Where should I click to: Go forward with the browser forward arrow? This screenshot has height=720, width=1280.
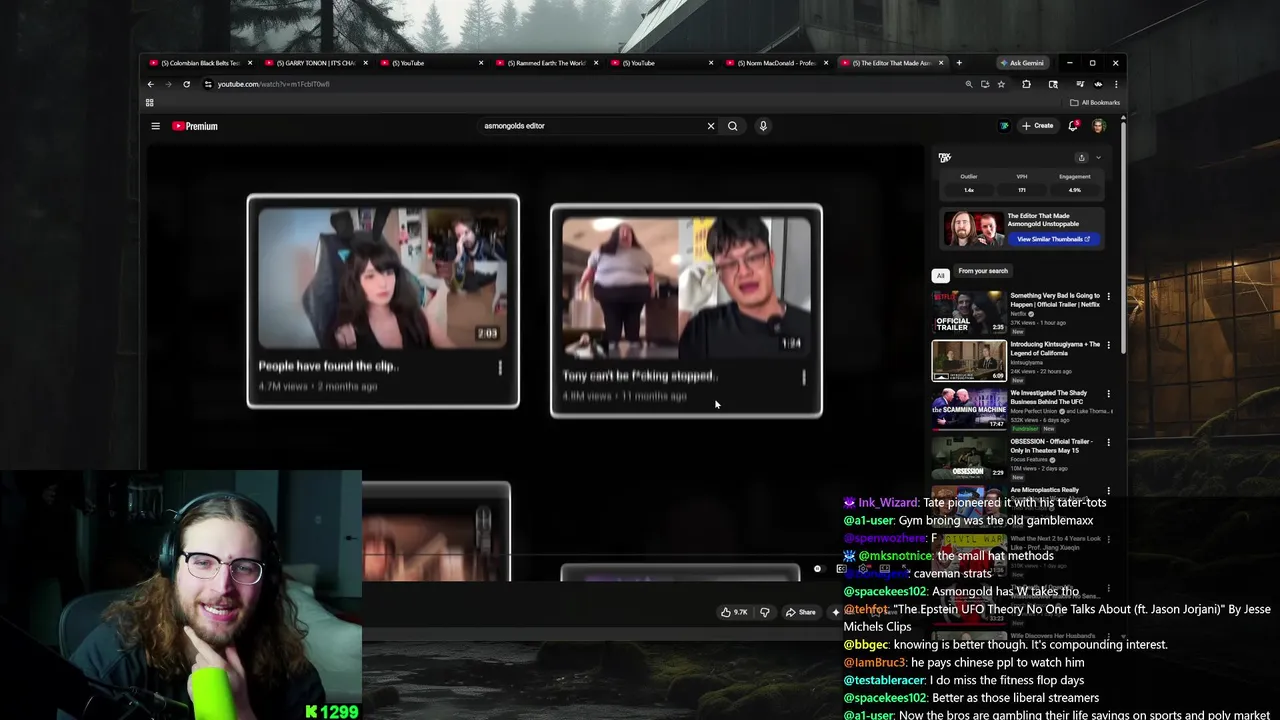[x=168, y=84]
